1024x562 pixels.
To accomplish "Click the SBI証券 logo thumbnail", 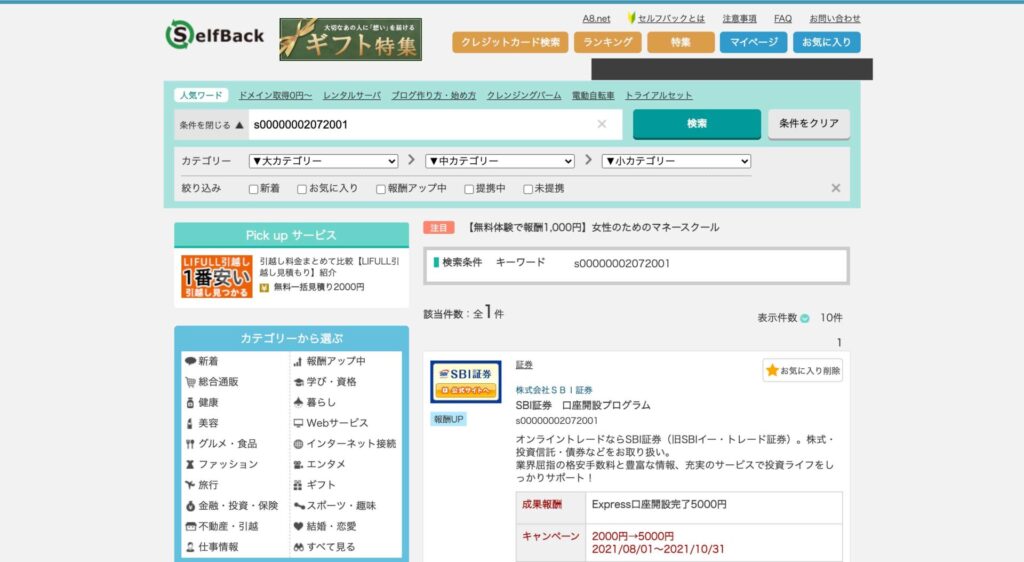I will (466, 381).
